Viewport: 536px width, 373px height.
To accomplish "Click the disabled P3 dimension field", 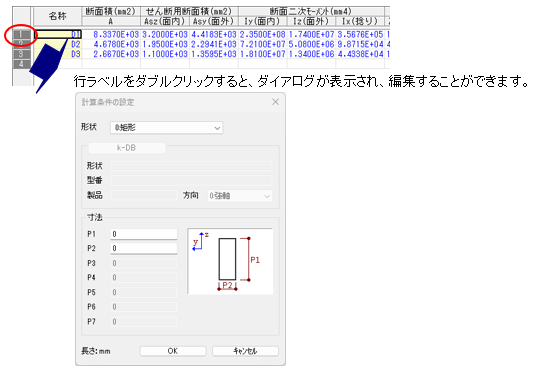I will [x=144, y=263].
